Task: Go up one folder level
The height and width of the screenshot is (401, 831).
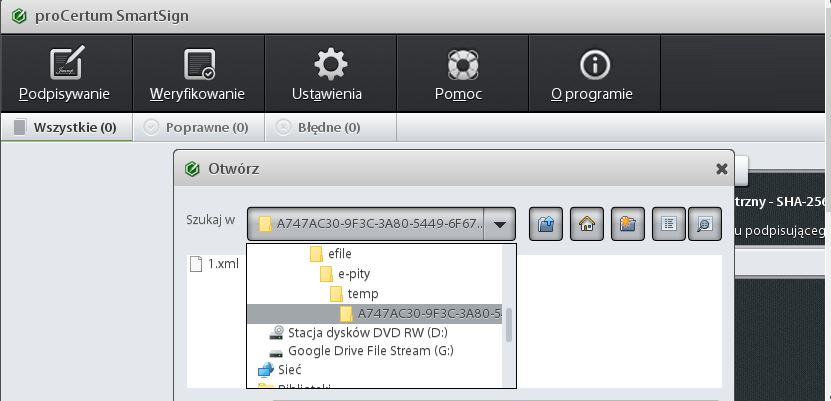Action: click(546, 225)
